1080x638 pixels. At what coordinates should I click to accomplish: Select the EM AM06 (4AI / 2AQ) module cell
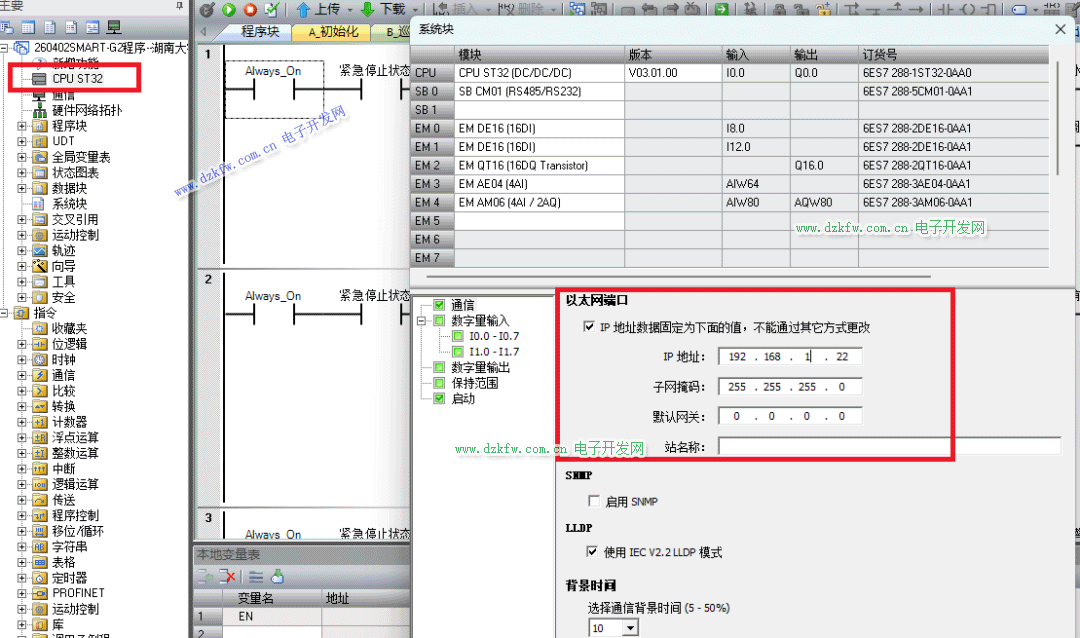(539, 203)
